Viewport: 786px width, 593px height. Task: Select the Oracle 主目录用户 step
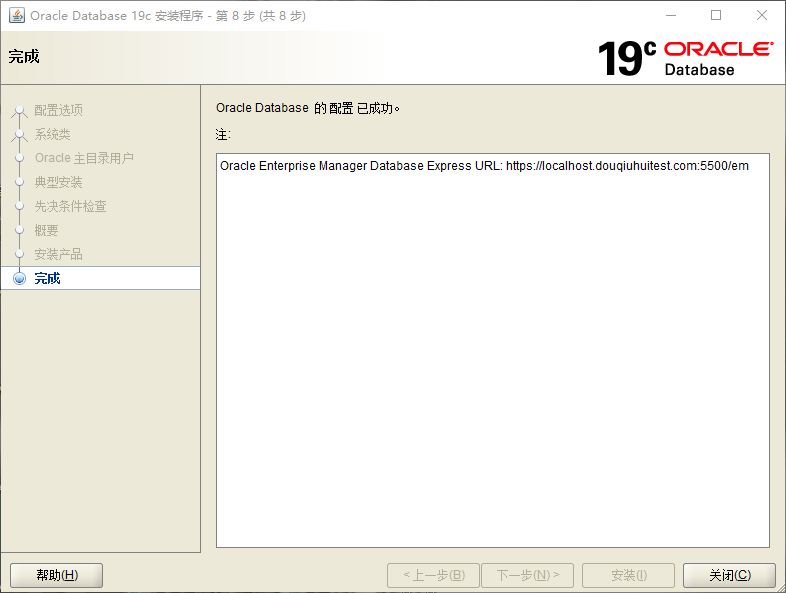pos(84,158)
